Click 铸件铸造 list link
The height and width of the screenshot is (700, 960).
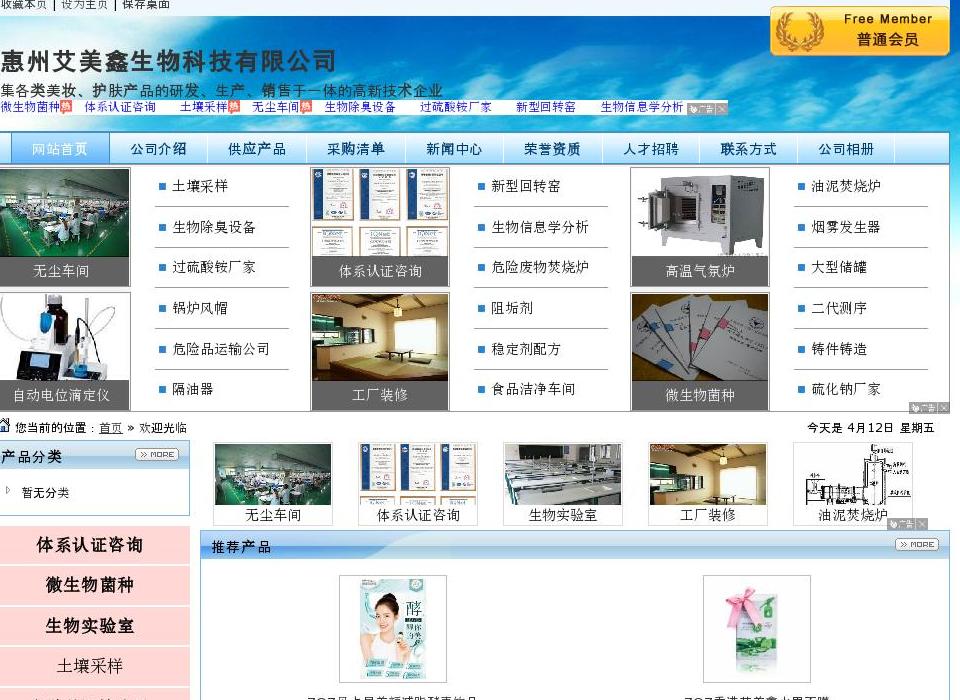point(839,349)
